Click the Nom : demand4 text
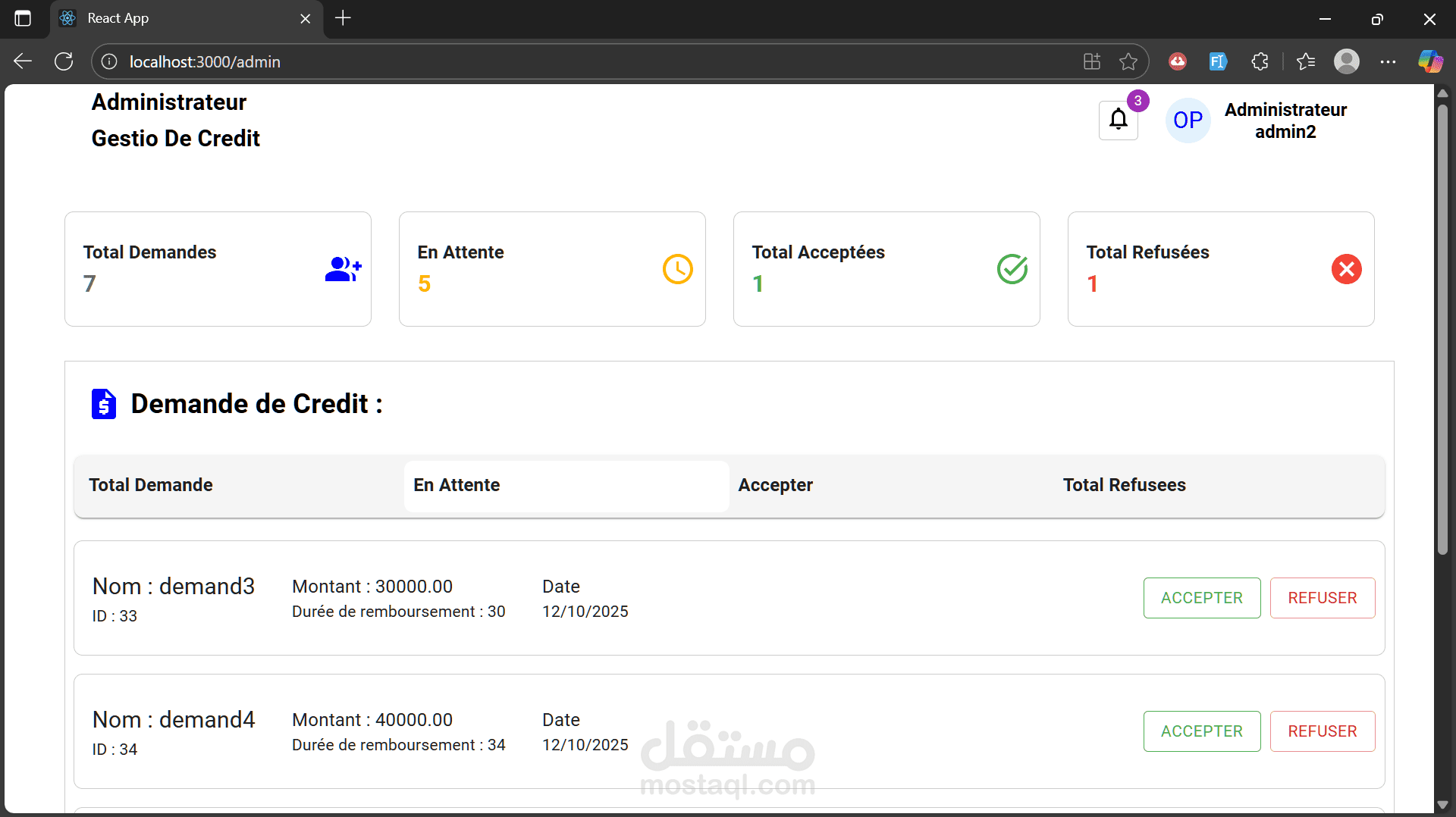 coord(174,720)
